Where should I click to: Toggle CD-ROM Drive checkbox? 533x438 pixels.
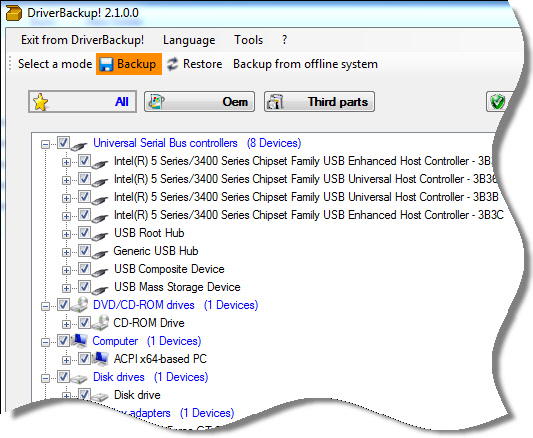[84, 322]
